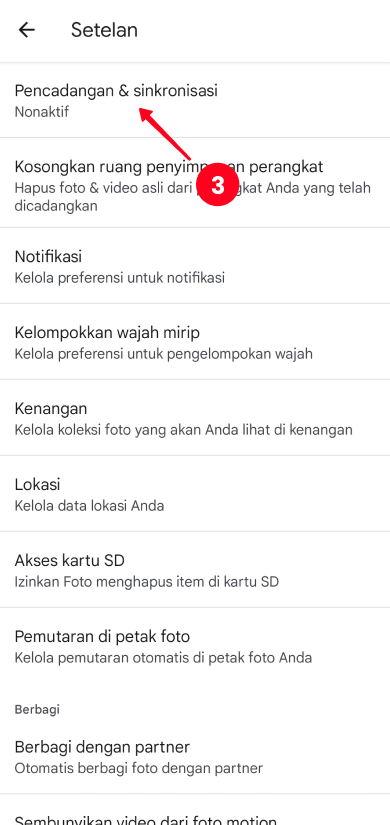390x825 pixels.
Task: Open Kosongkan ruang penyimpanan perangkat
Action: click(195, 183)
